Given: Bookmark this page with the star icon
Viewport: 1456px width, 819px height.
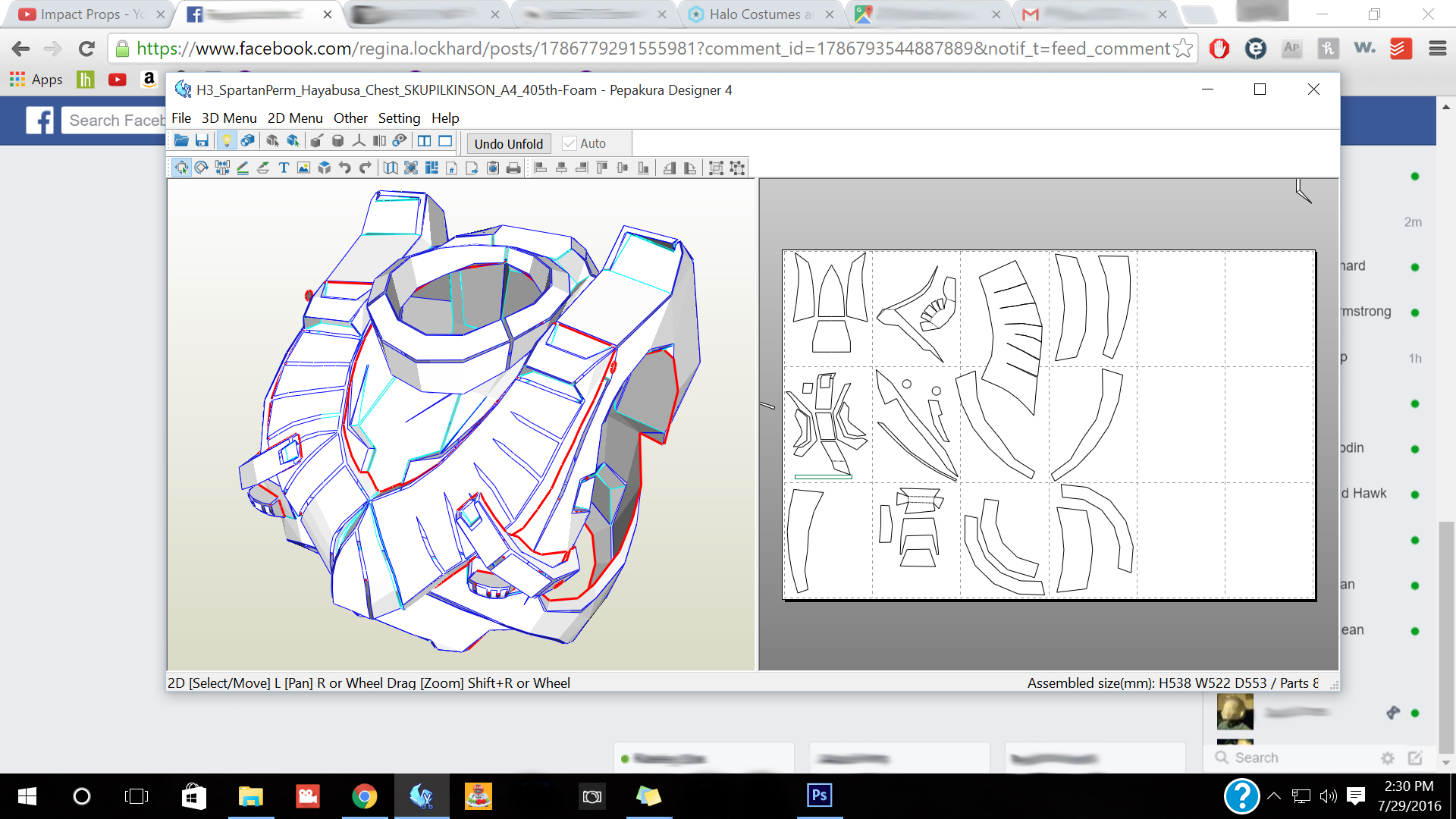Looking at the screenshot, I should pyautogui.click(x=1182, y=49).
